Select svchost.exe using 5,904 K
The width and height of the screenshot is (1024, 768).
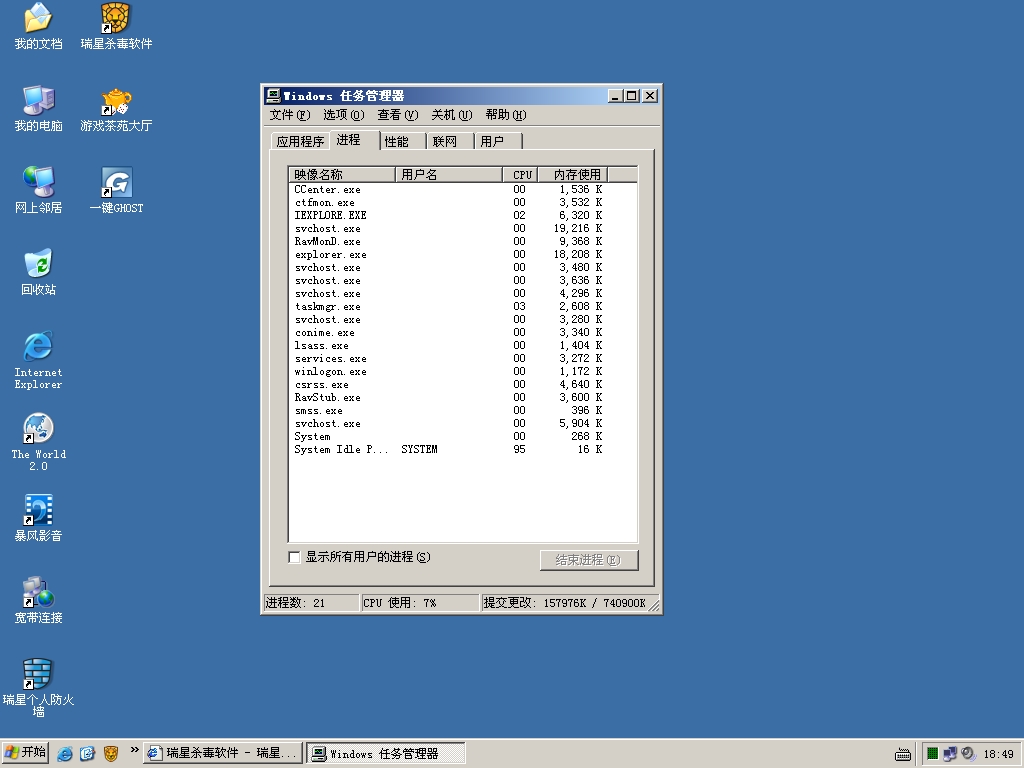pos(463,424)
